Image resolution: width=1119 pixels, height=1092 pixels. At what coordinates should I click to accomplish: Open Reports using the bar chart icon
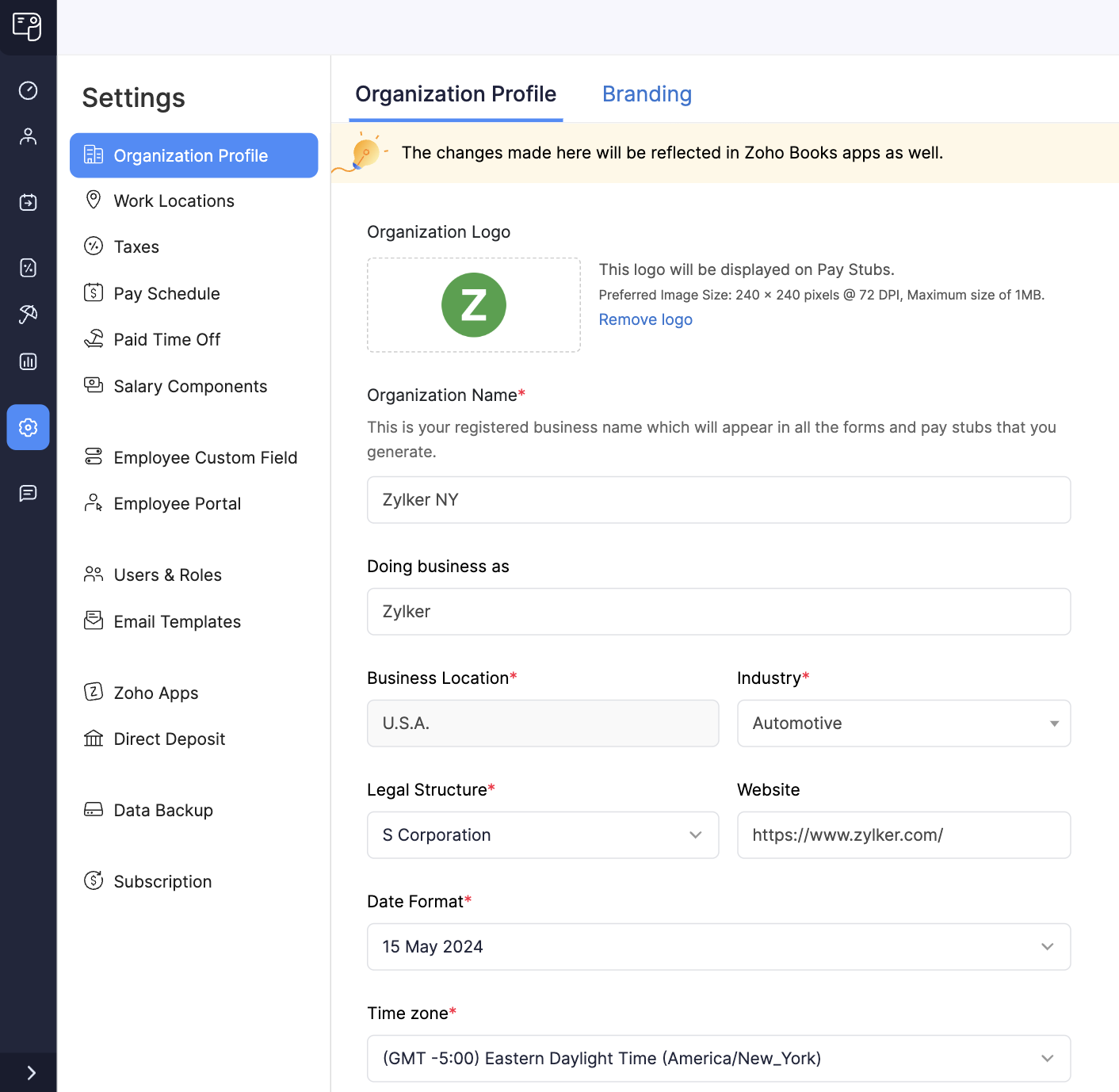(28, 361)
